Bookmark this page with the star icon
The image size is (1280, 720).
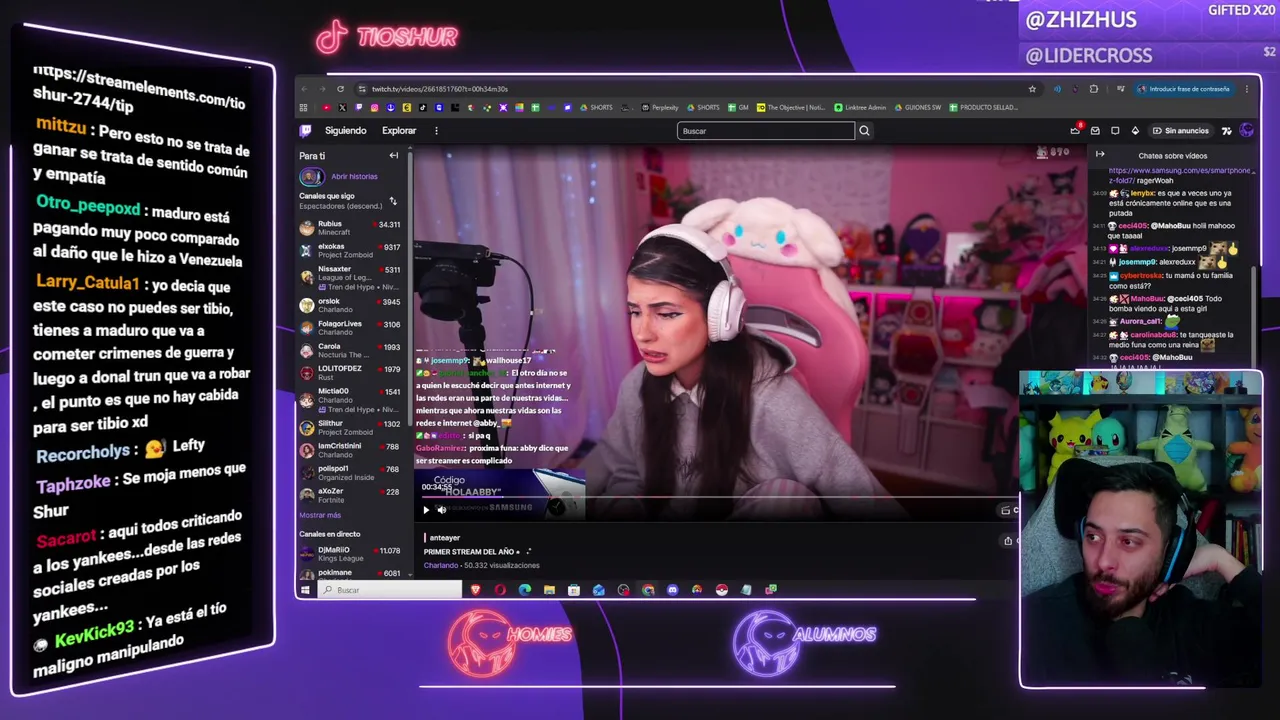point(1032,89)
